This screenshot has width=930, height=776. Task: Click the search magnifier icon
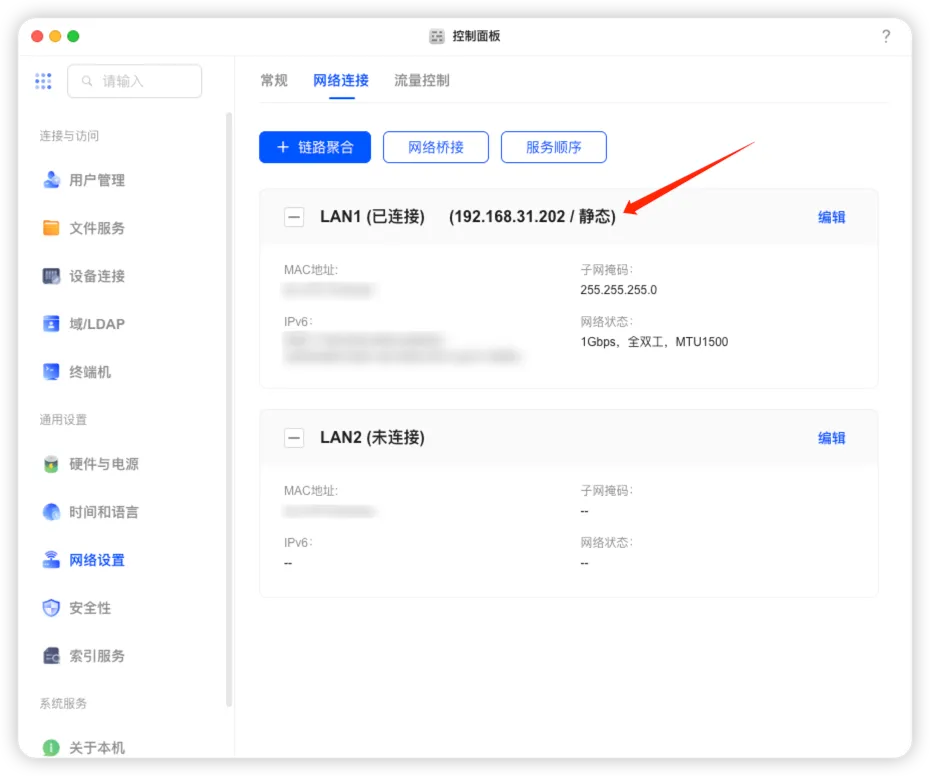pos(87,81)
